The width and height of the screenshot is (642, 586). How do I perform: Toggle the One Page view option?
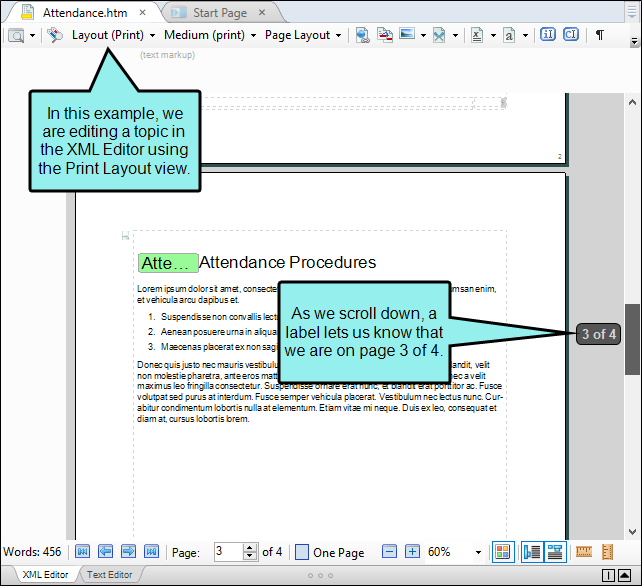point(330,552)
